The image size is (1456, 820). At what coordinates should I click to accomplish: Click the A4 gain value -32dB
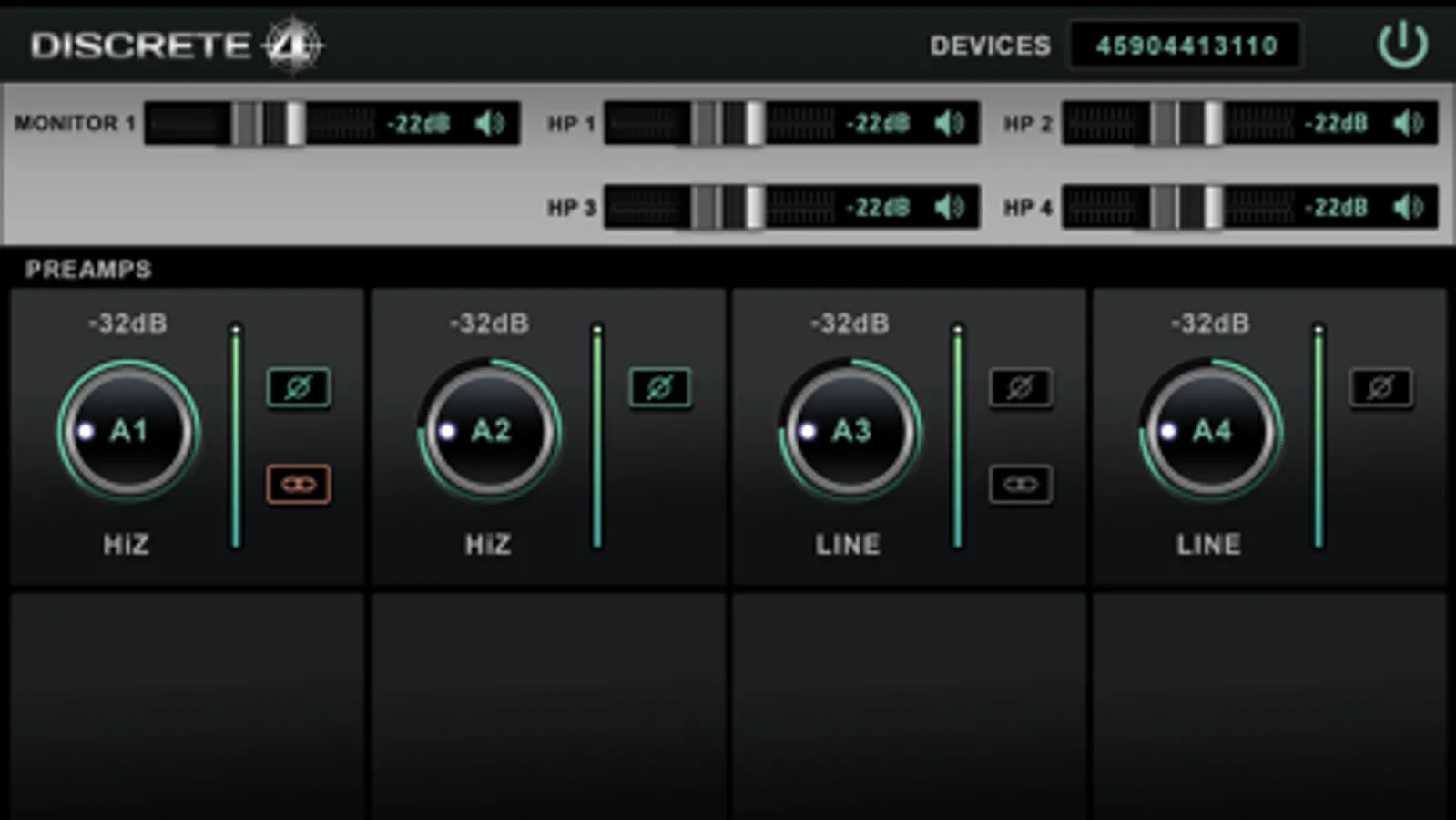pyautogui.click(x=1210, y=323)
